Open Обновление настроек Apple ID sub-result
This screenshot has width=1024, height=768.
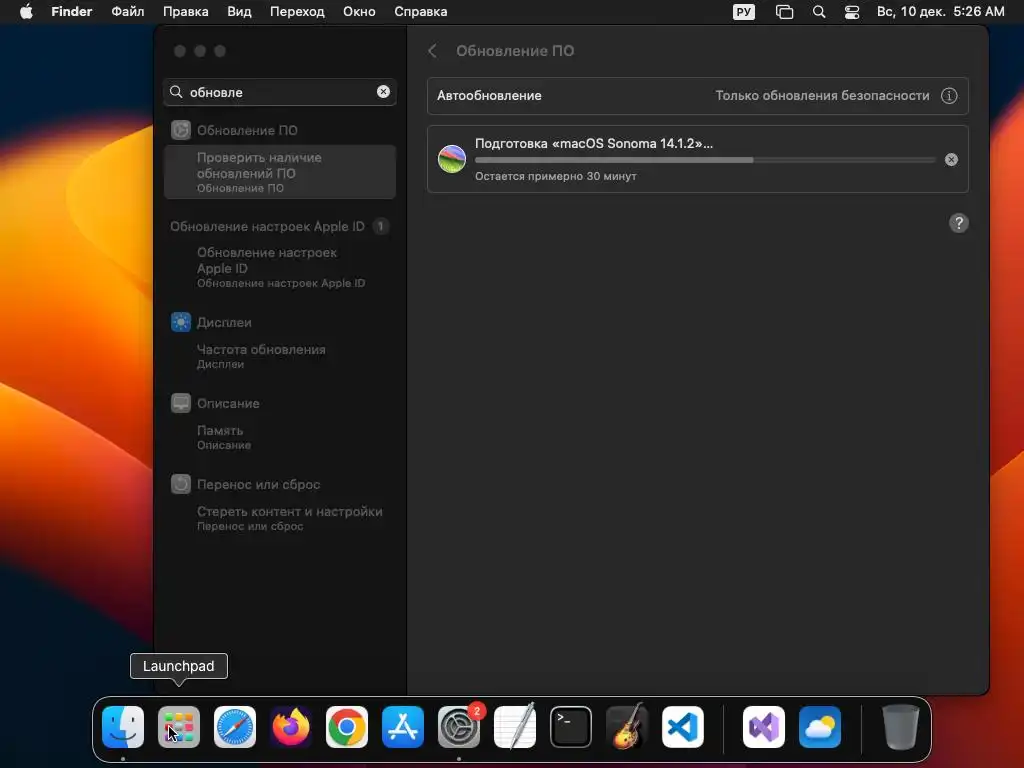[x=281, y=267]
